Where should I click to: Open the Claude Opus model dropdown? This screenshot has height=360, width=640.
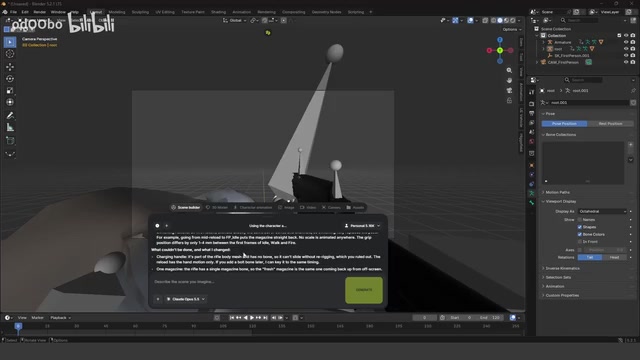coord(186,299)
